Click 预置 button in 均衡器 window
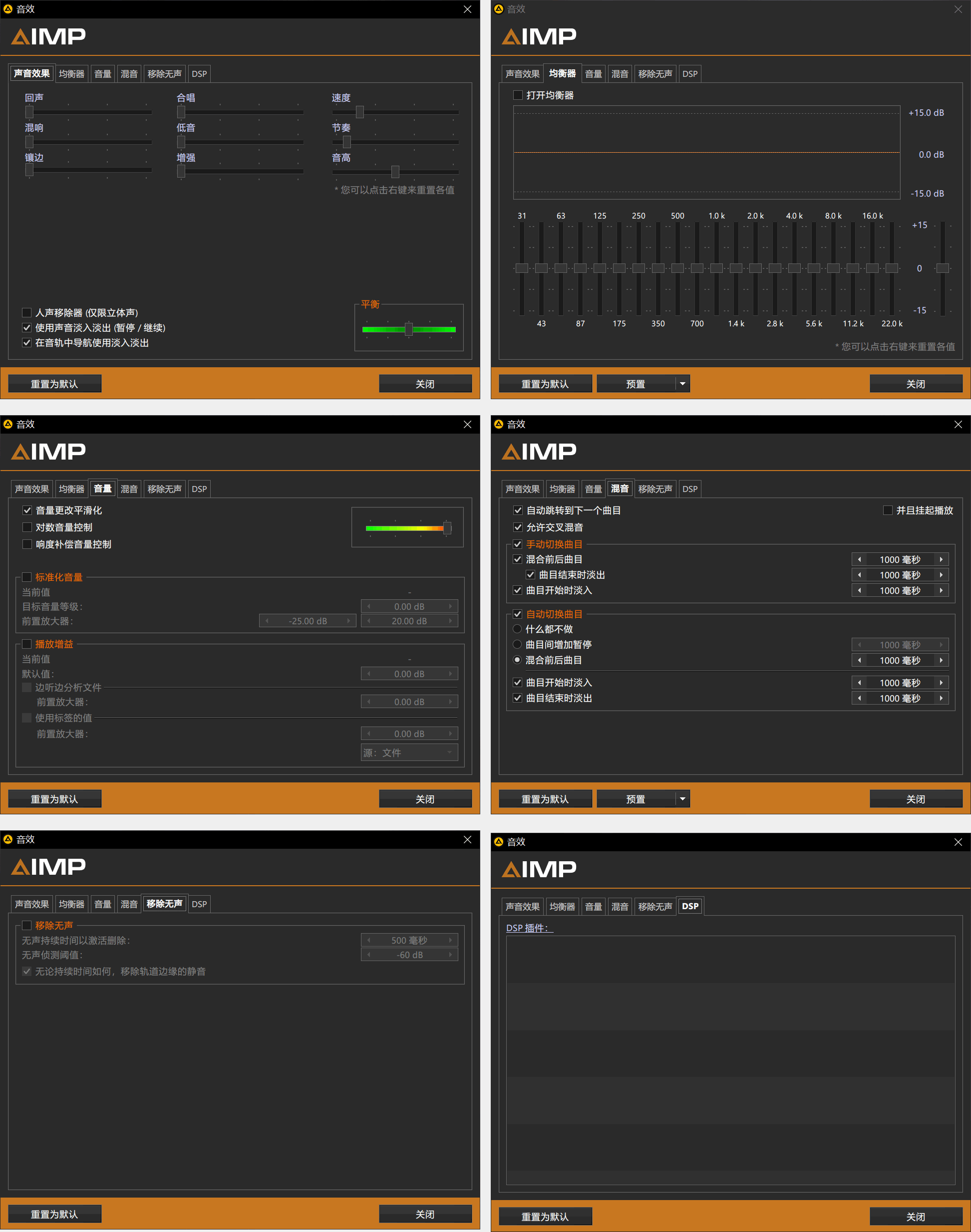Image resolution: width=971 pixels, height=1232 pixels. (636, 384)
